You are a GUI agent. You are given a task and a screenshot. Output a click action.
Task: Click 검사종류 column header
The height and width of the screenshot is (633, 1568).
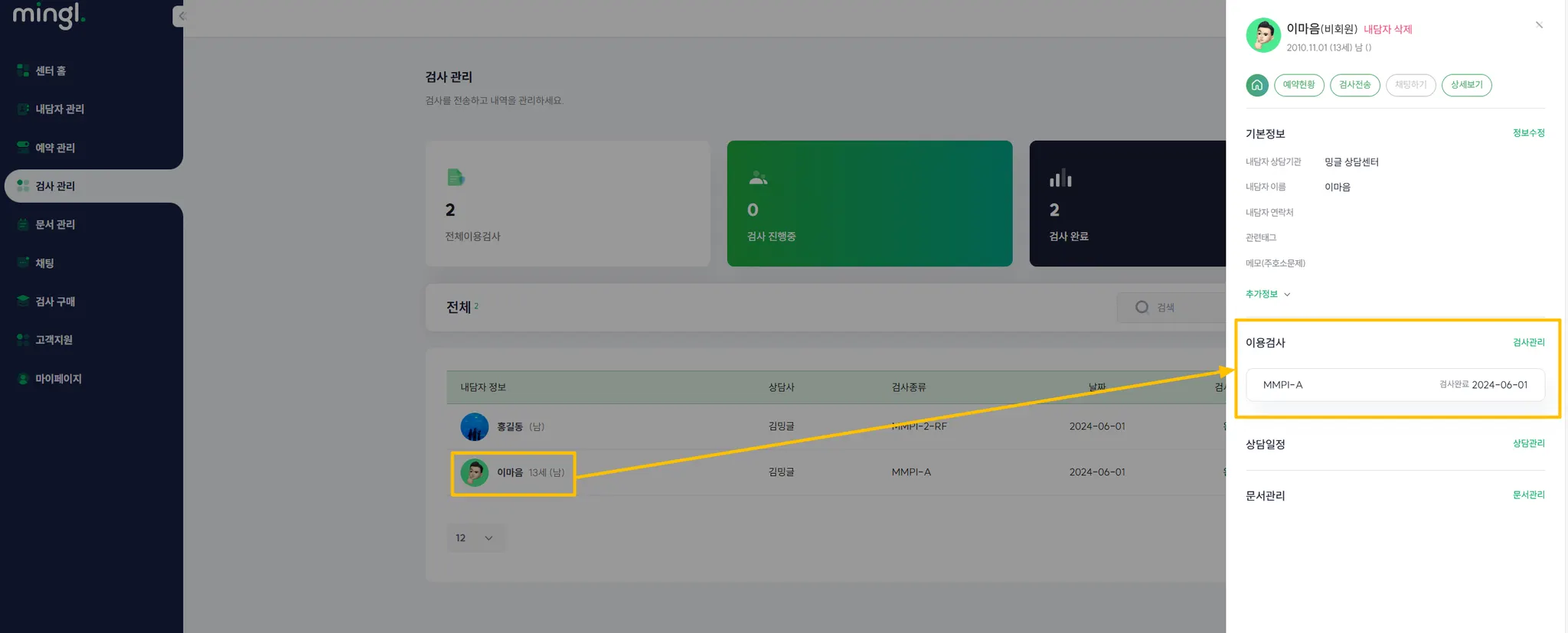[909, 387]
